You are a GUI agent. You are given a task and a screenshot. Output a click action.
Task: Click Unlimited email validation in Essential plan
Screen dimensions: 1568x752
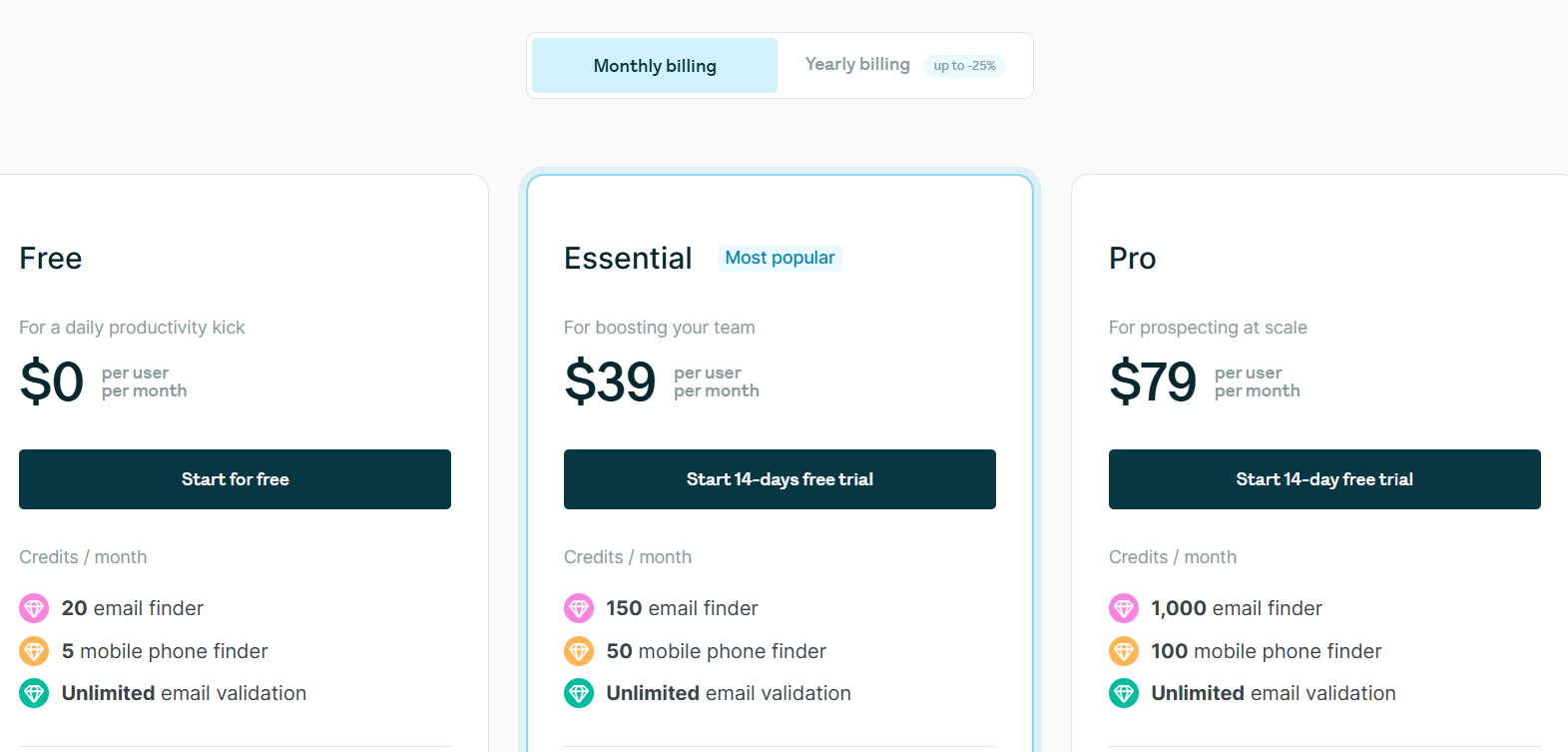(729, 693)
